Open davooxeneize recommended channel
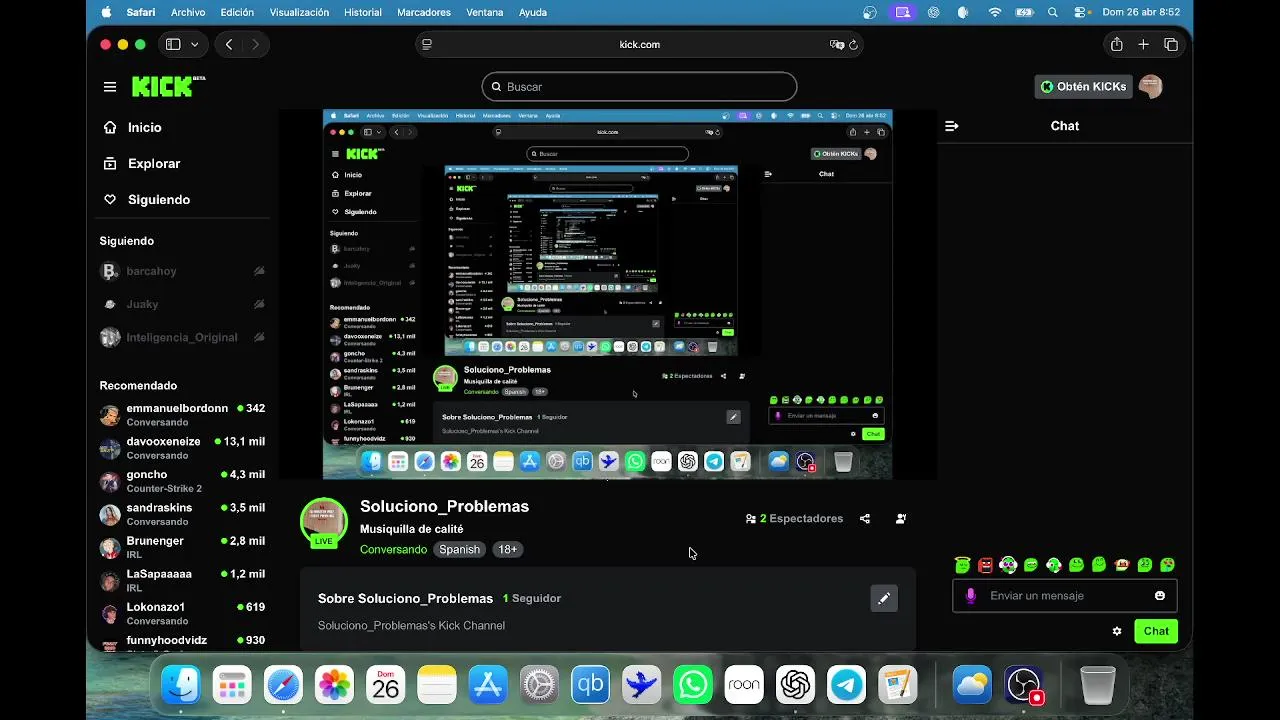The image size is (1280, 720). (x=183, y=448)
